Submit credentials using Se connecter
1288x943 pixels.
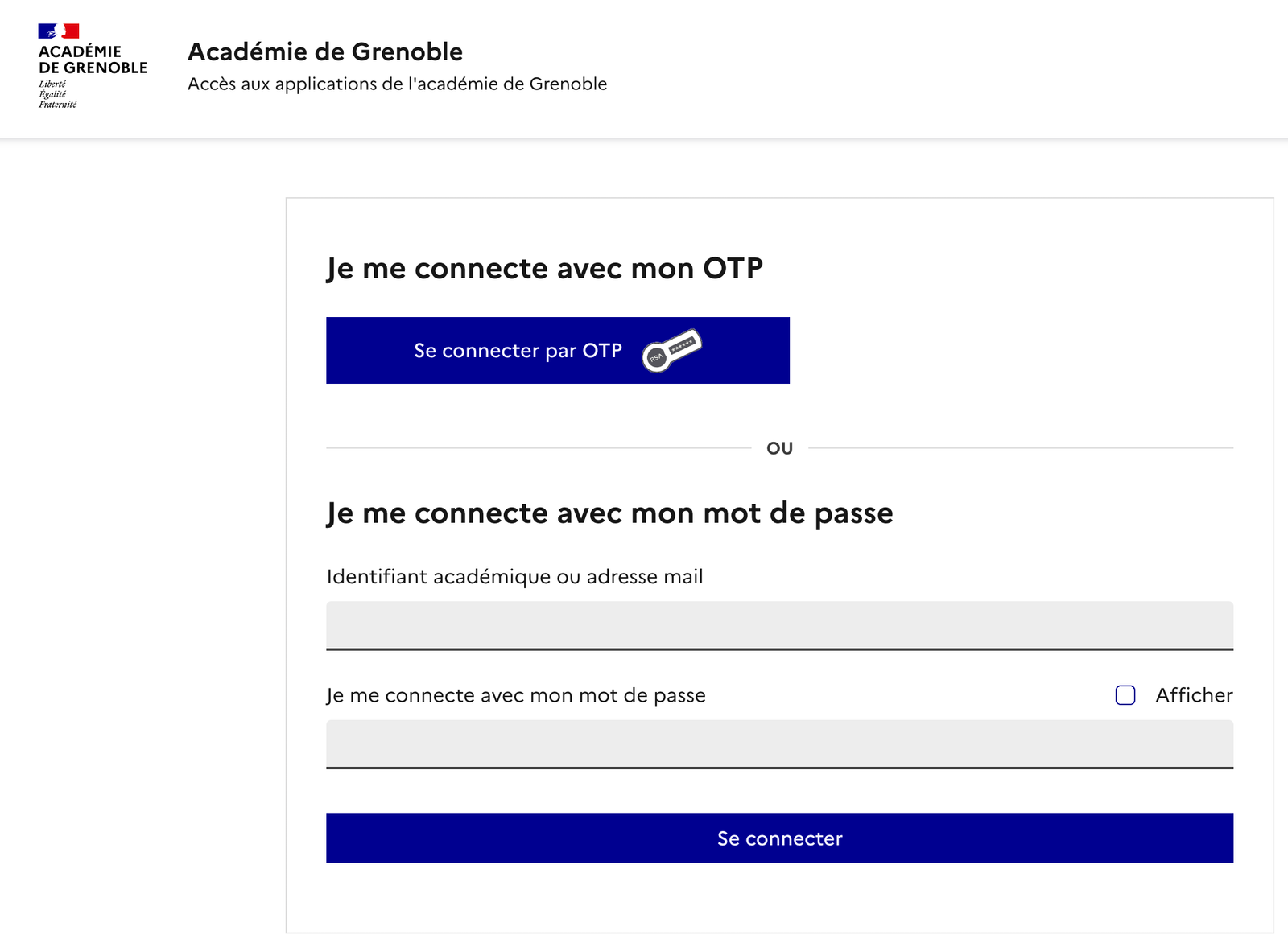point(779,838)
